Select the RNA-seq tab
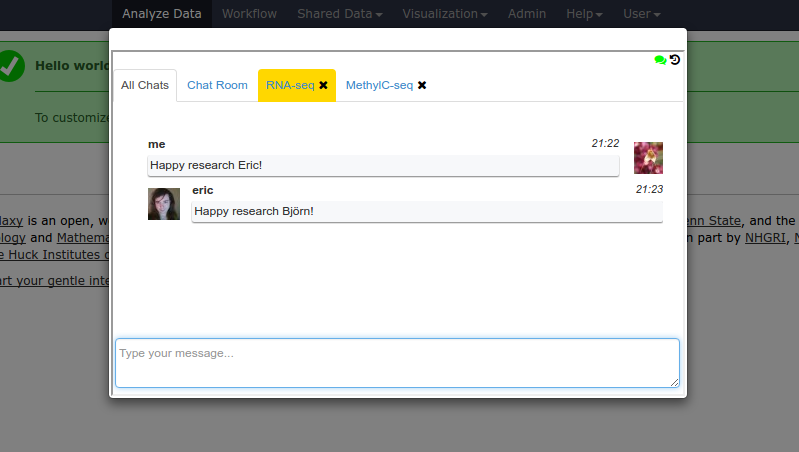Image resolution: width=799 pixels, height=452 pixels. click(x=290, y=86)
